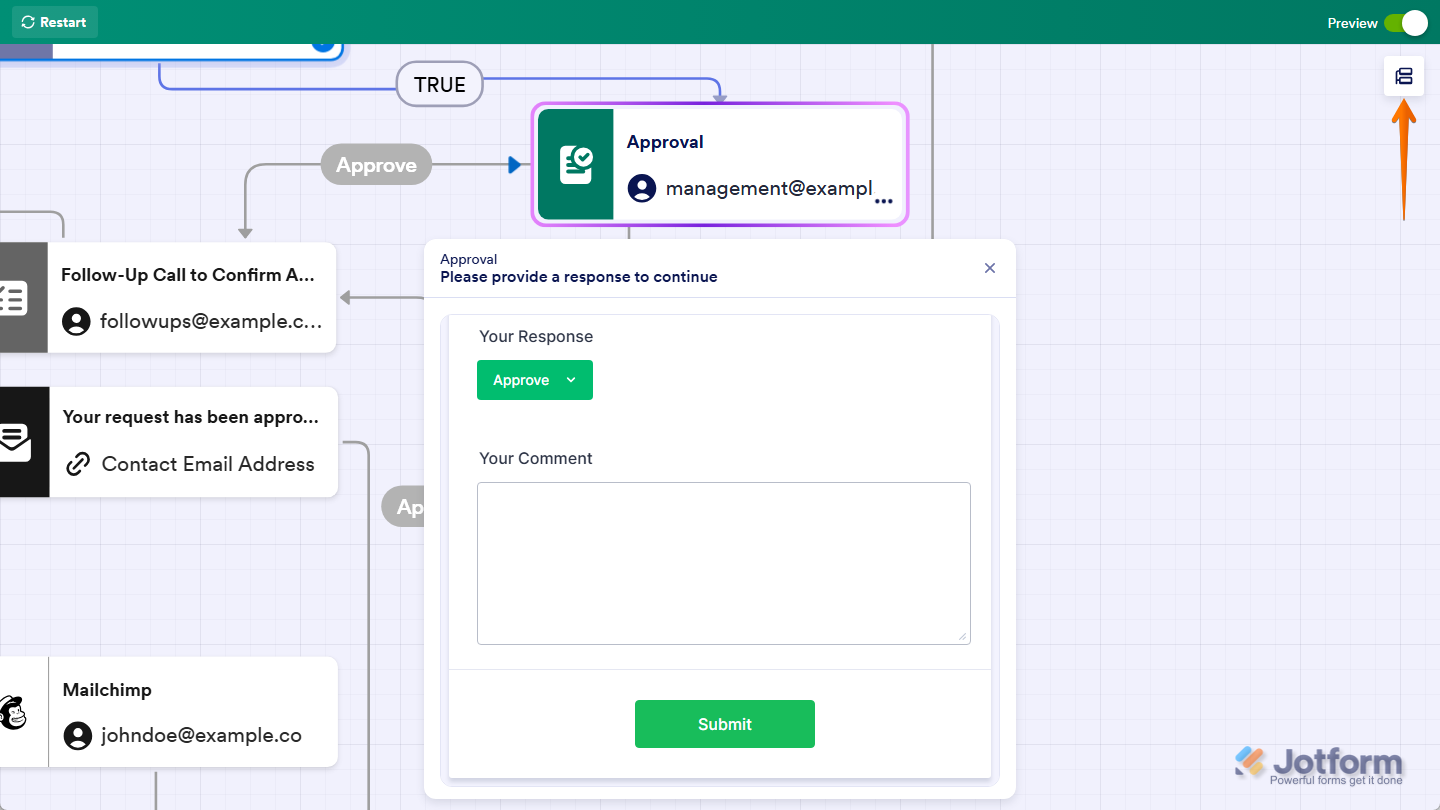Viewport: 1440px width, 810px height.
Task: Click the TRUE condition label
Action: pyautogui.click(x=439, y=85)
